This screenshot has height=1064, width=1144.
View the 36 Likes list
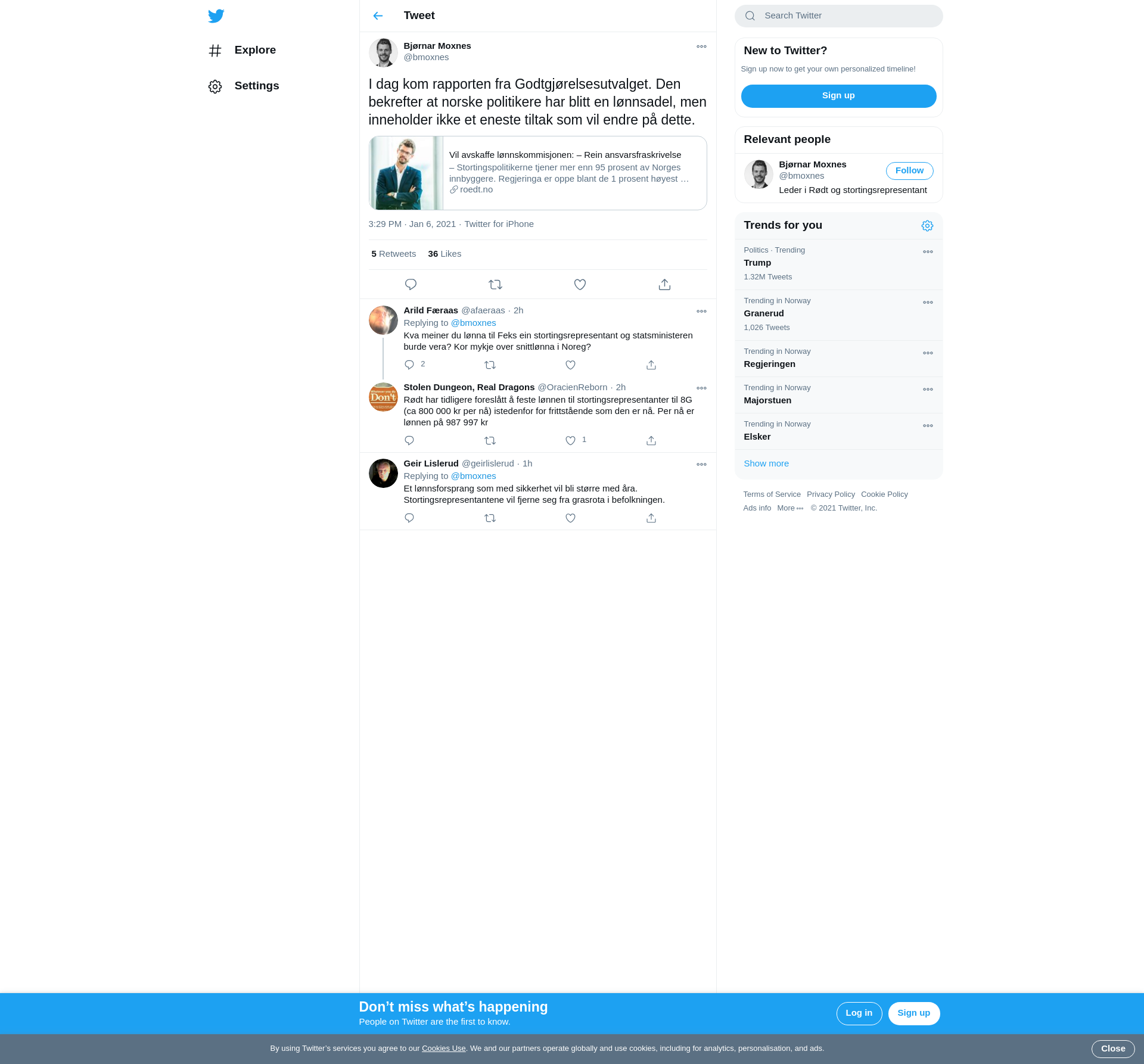(x=444, y=254)
